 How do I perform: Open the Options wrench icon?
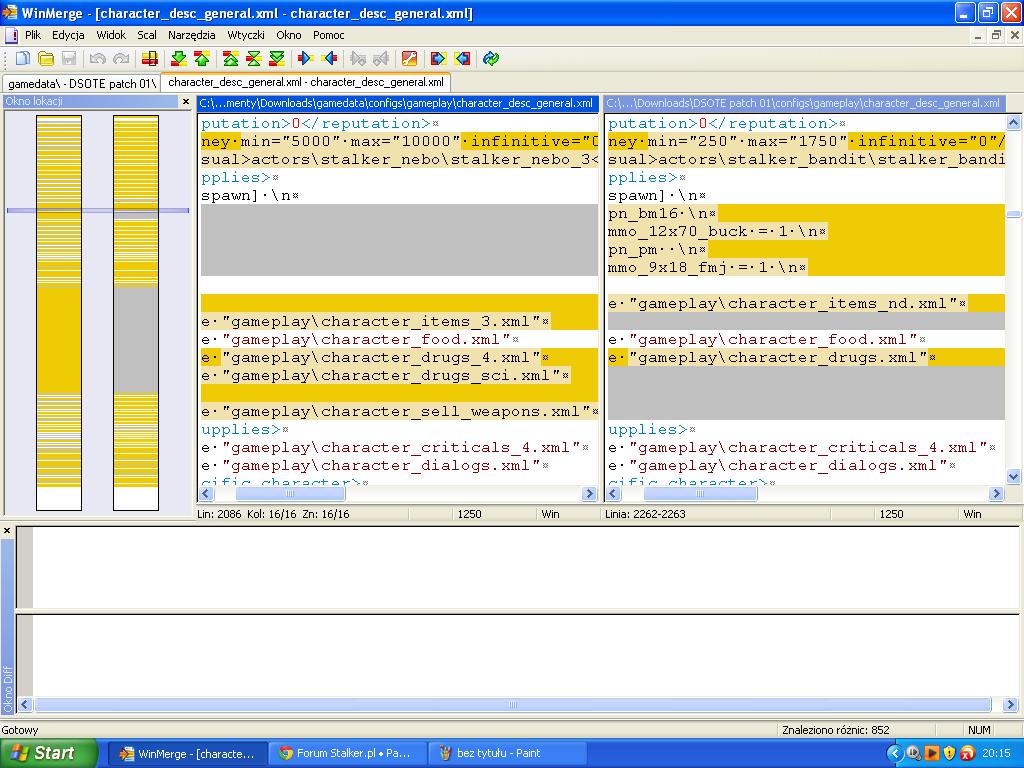(x=408, y=59)
